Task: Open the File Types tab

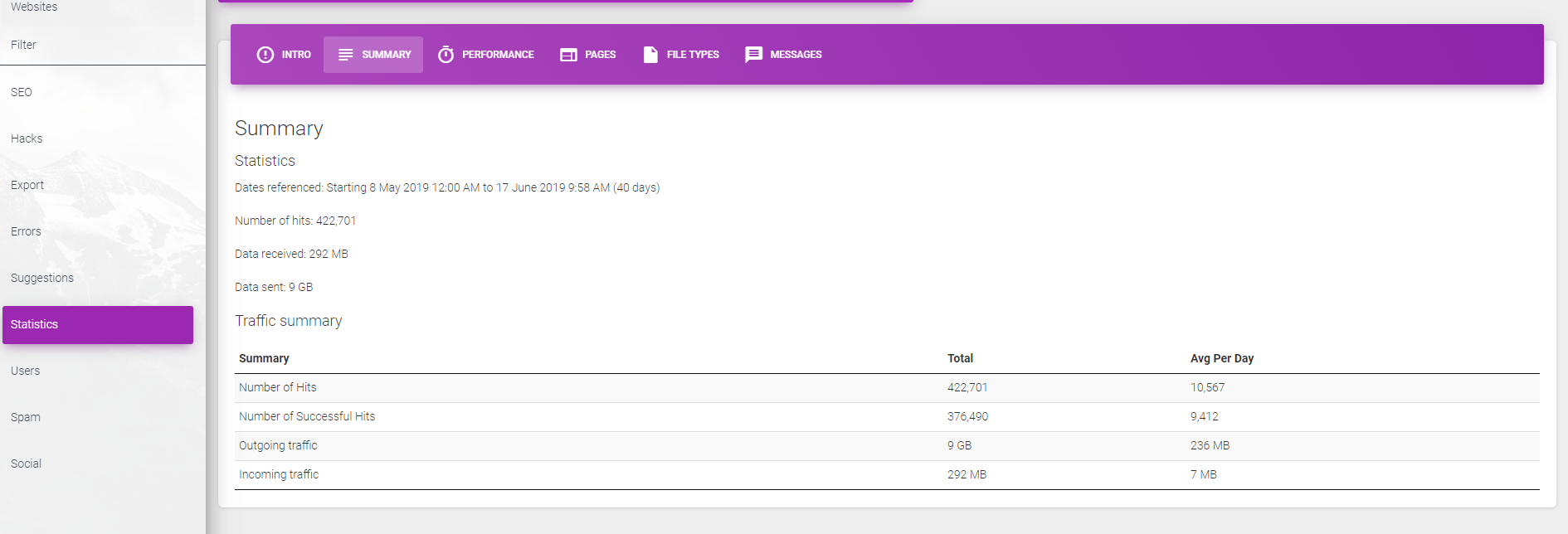Action: click(681, 55)
